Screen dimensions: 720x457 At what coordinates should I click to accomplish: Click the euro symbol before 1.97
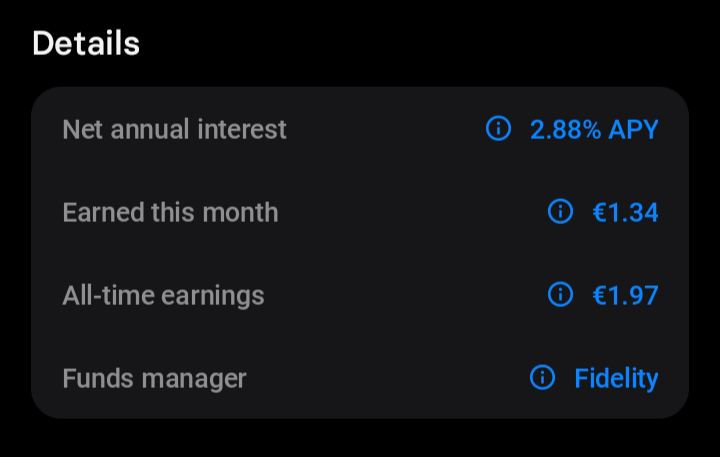[x=600, y=296]
